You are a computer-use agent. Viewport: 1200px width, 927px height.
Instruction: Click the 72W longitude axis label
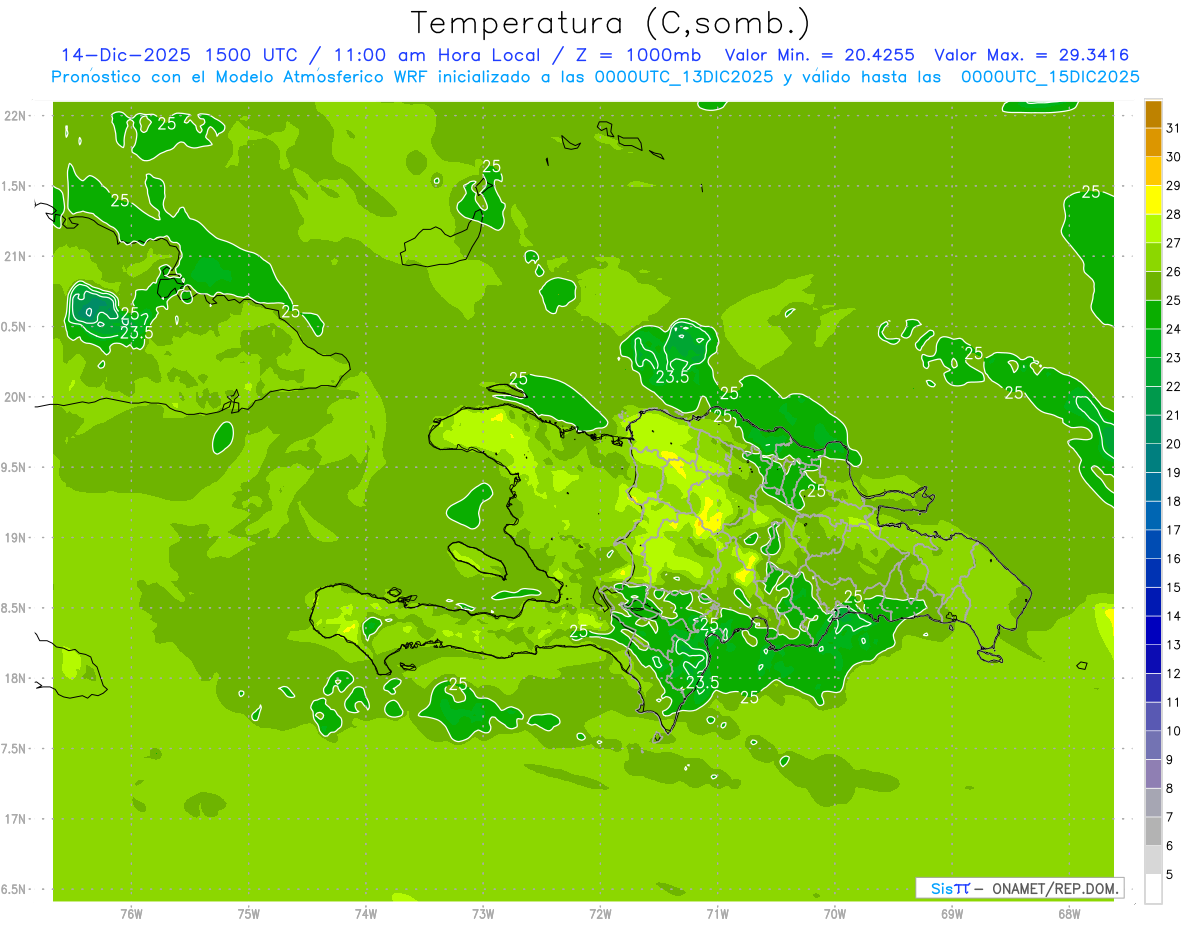tap(600, 913)
